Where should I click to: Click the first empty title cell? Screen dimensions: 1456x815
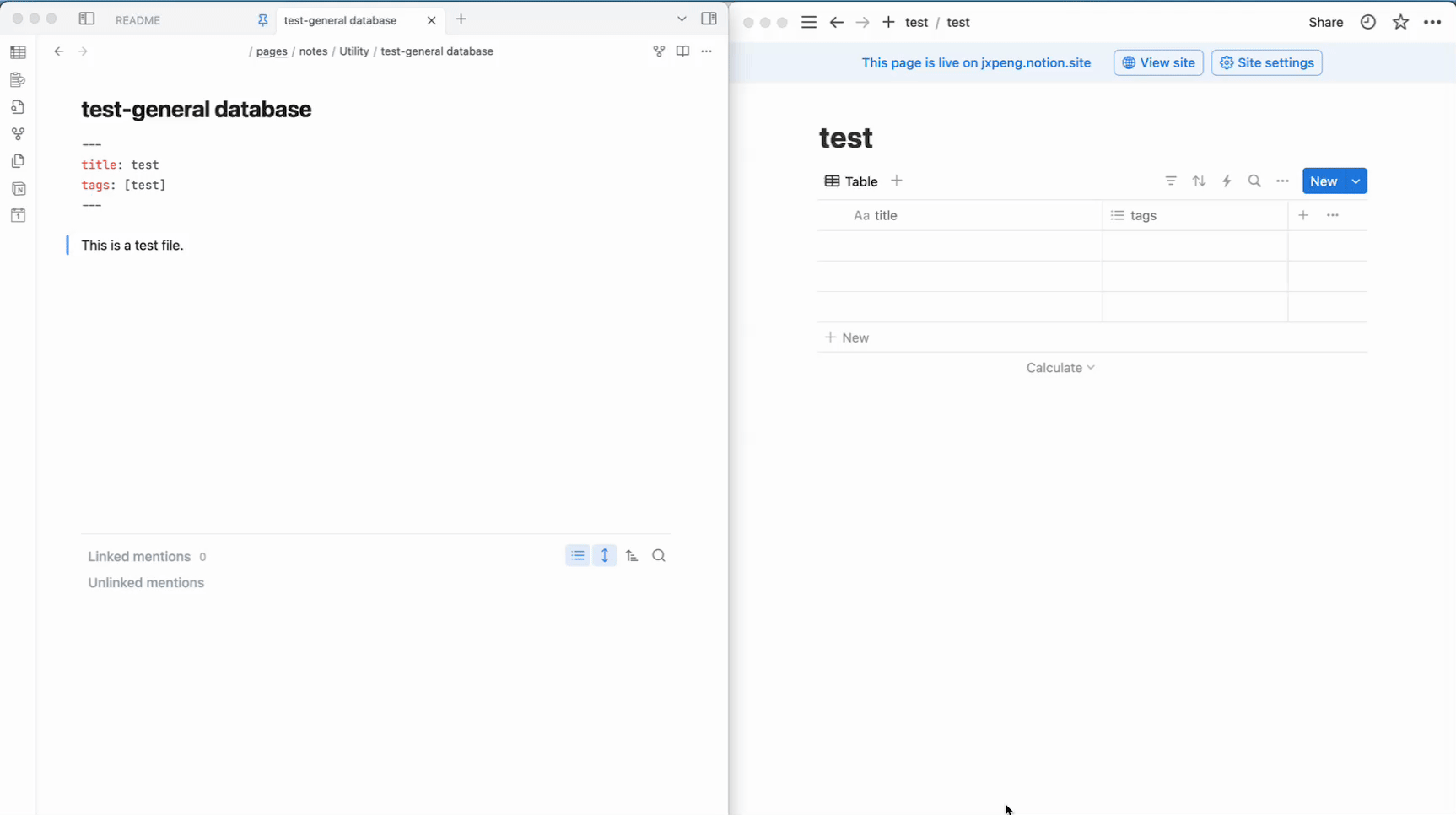coord(959,246)
